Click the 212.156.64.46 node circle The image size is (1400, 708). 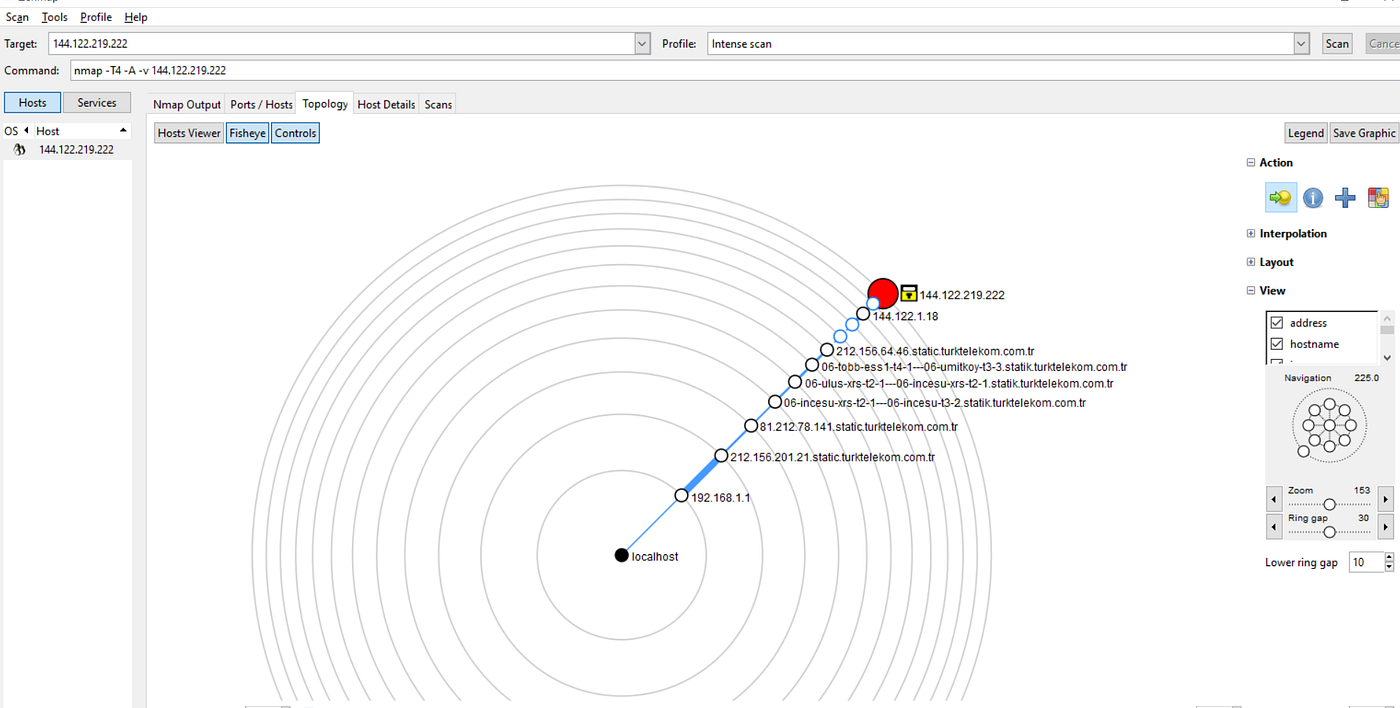tap(827, 350)
